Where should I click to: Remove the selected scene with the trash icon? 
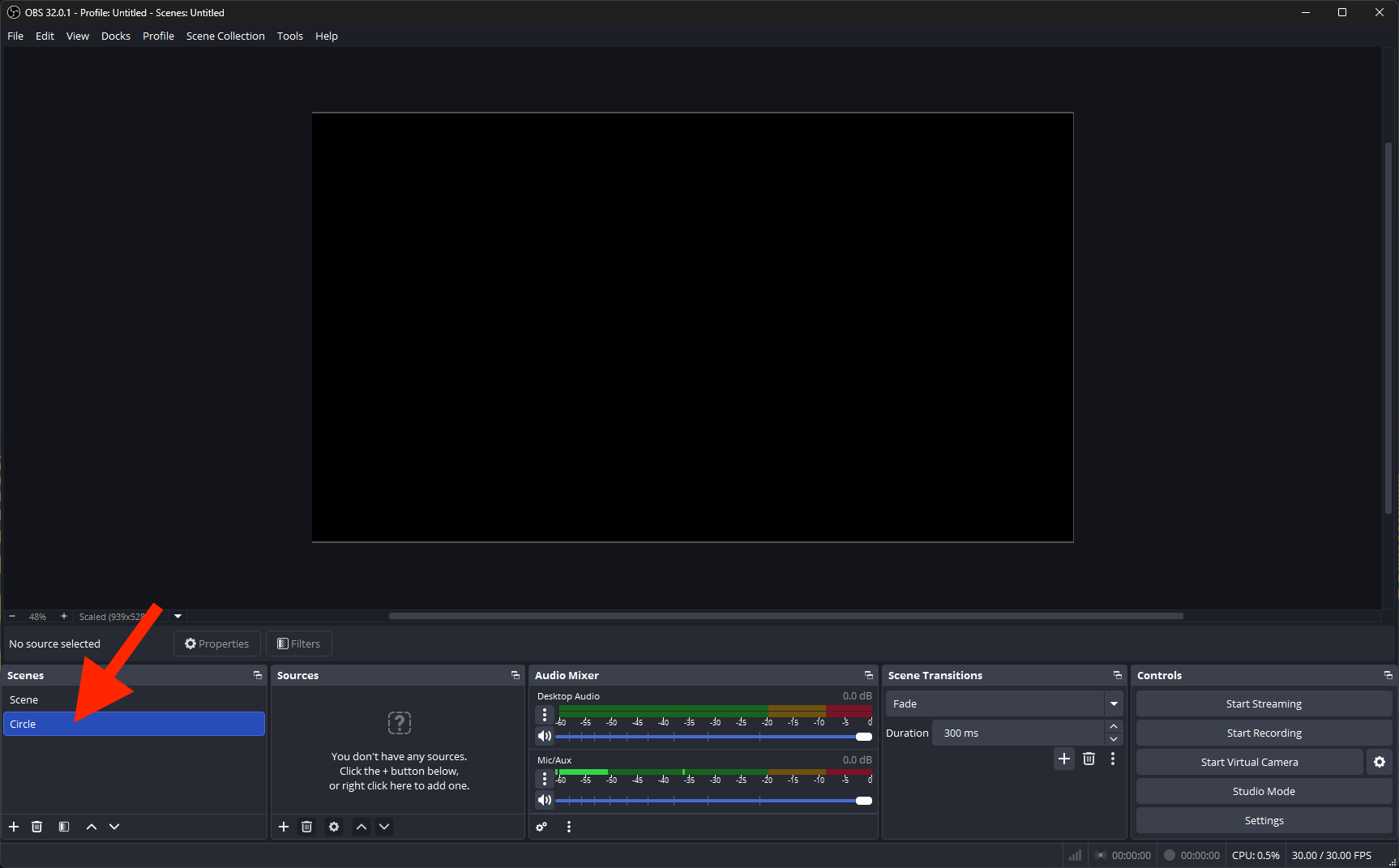coord(36,827)
